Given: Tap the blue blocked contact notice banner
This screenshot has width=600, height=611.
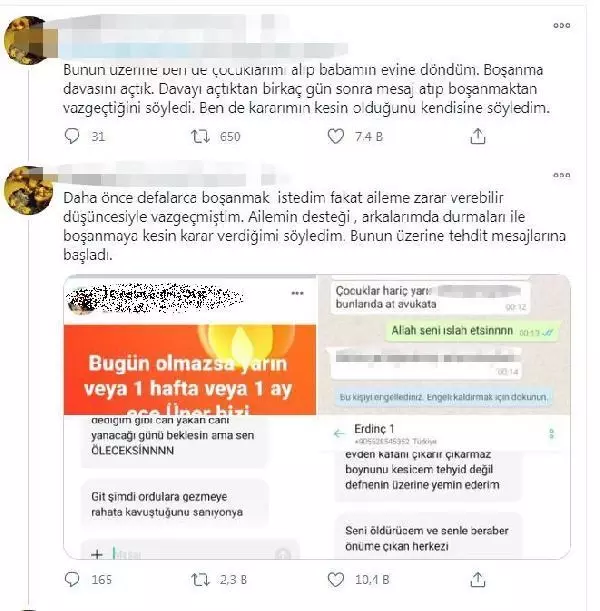Looking at the screenshot, I should click(443, 397).
